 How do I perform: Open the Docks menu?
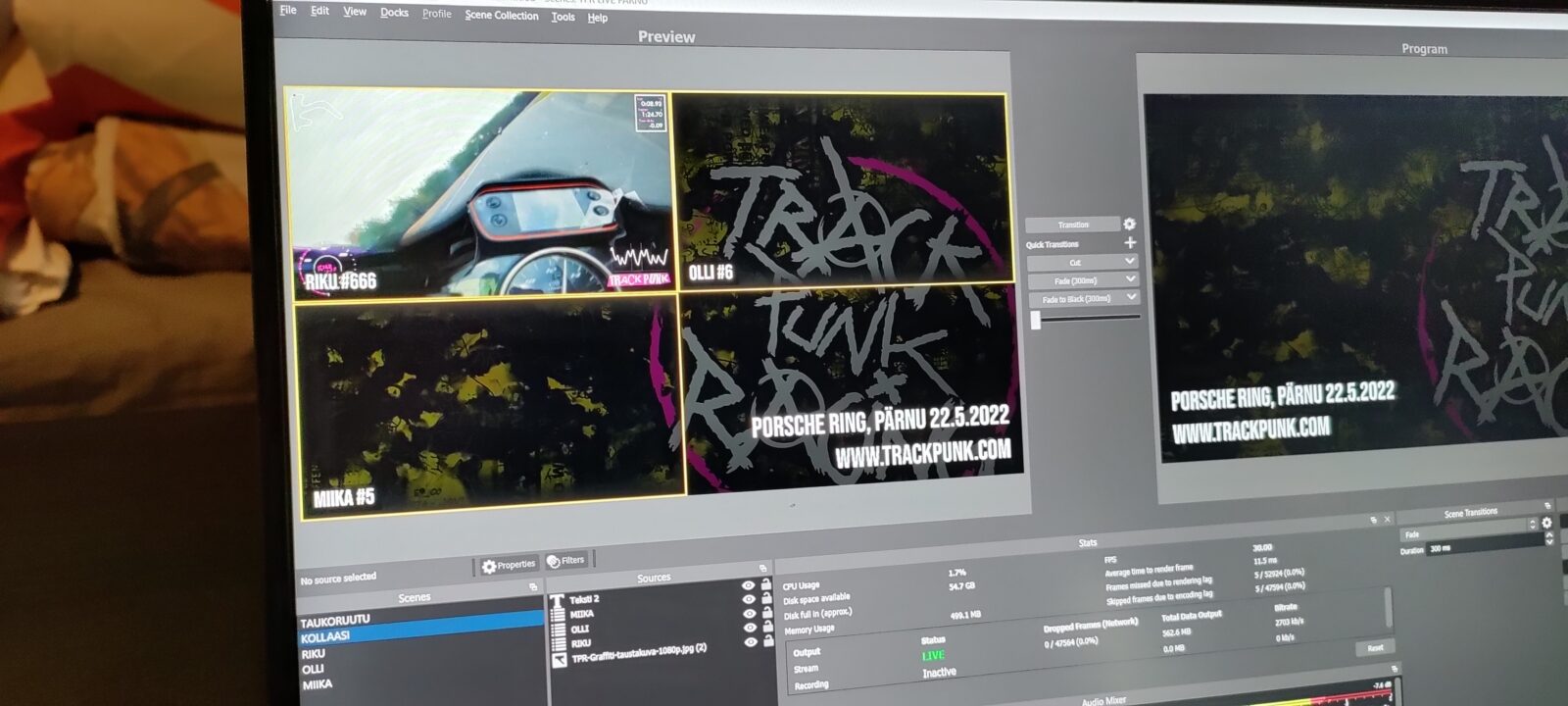[x=394, y=13]
